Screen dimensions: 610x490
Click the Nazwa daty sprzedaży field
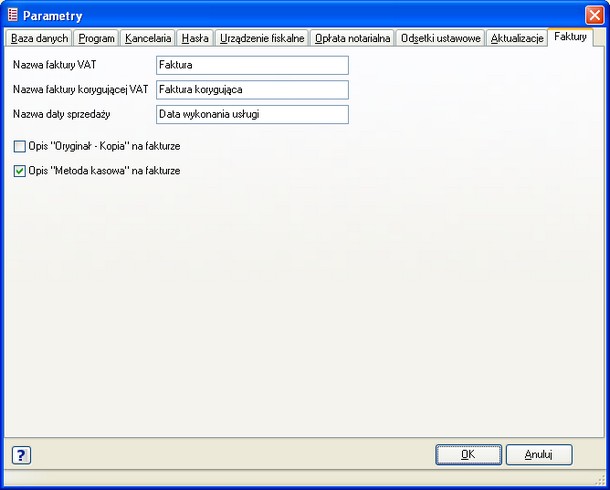click(x=252, y=114)
